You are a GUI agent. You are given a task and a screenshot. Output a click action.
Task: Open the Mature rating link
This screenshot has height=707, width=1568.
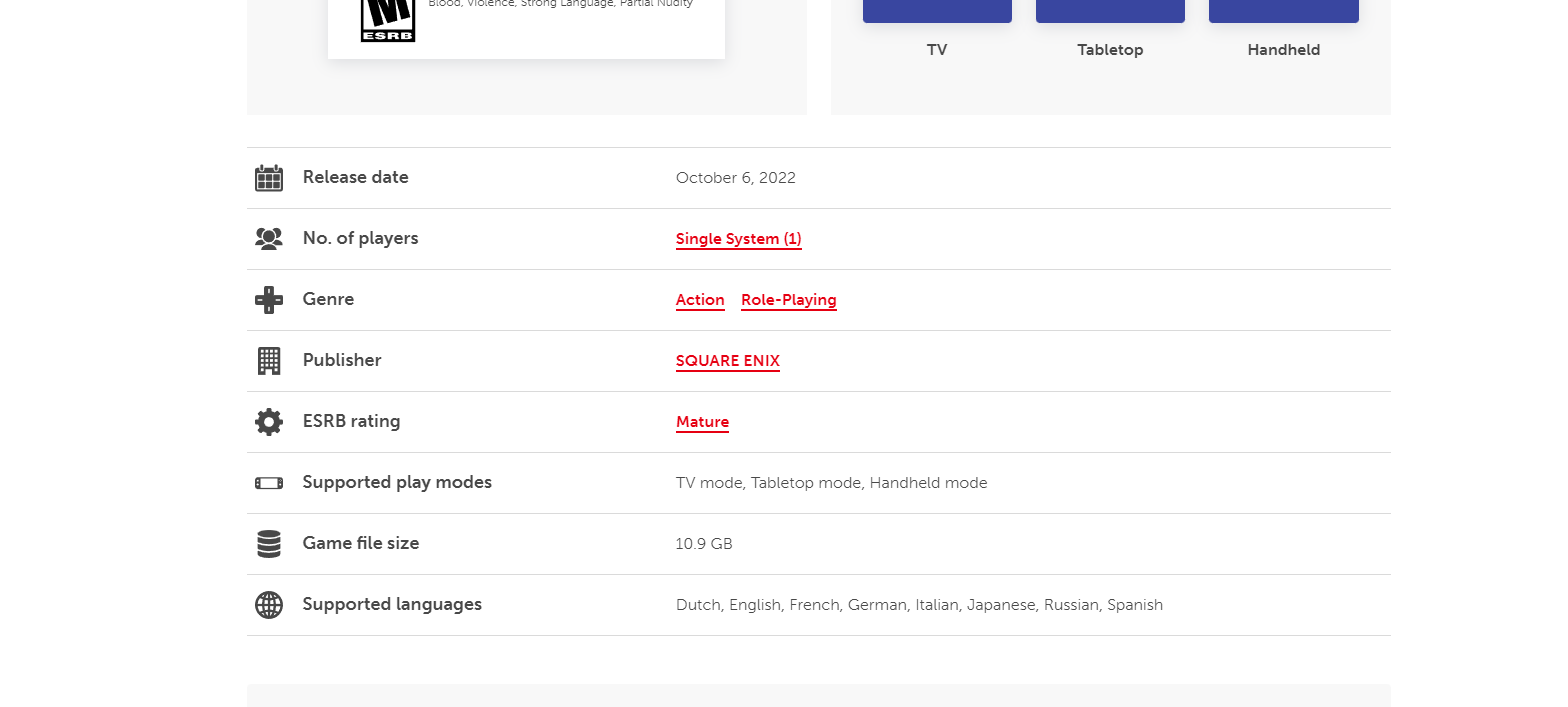point(702,422)
